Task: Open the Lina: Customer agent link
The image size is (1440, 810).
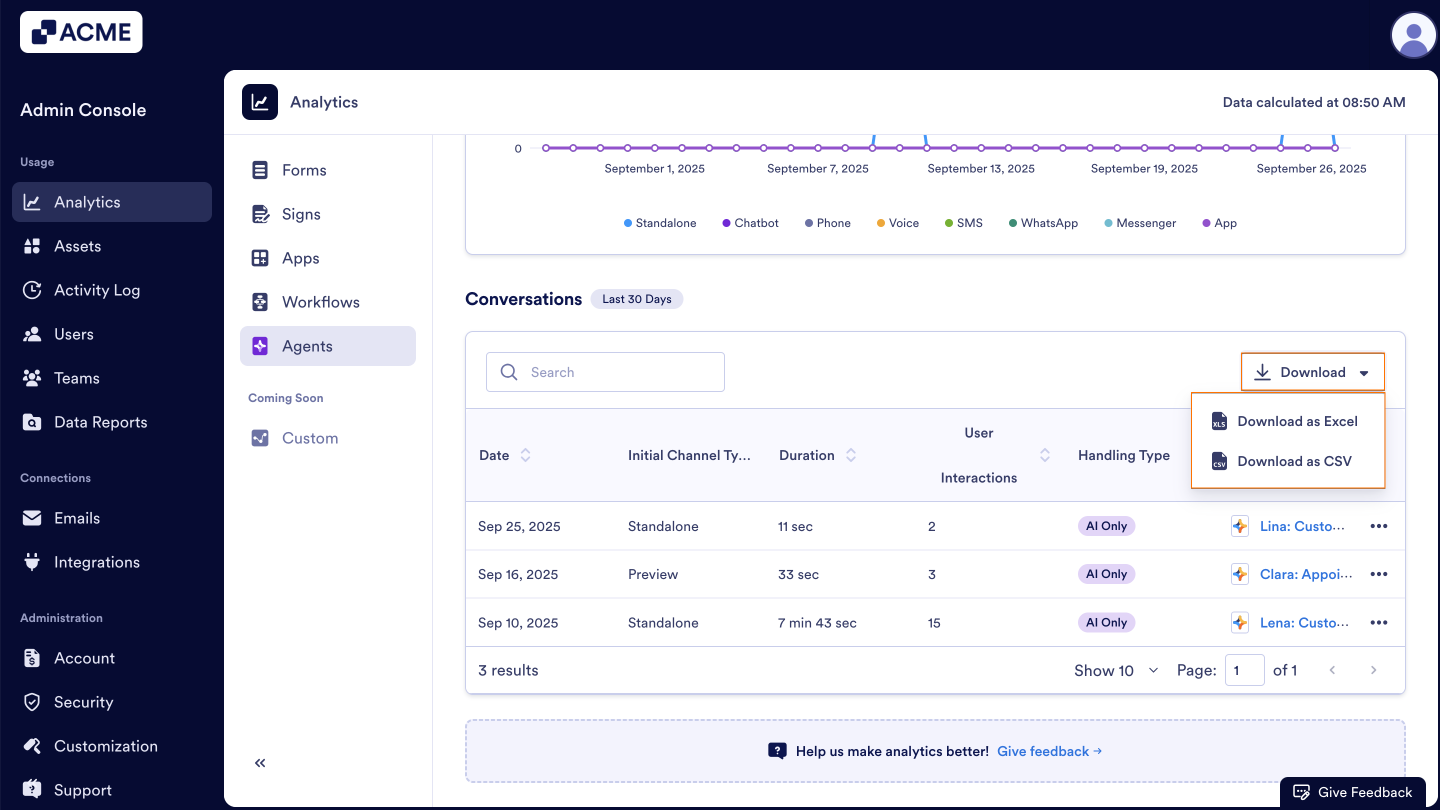Action: (x=1304, y=526)
